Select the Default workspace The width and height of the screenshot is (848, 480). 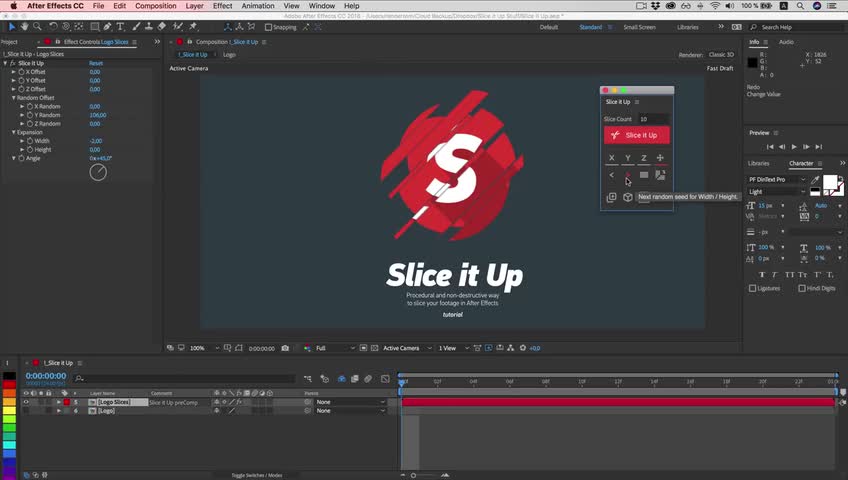tap(548, 27)
